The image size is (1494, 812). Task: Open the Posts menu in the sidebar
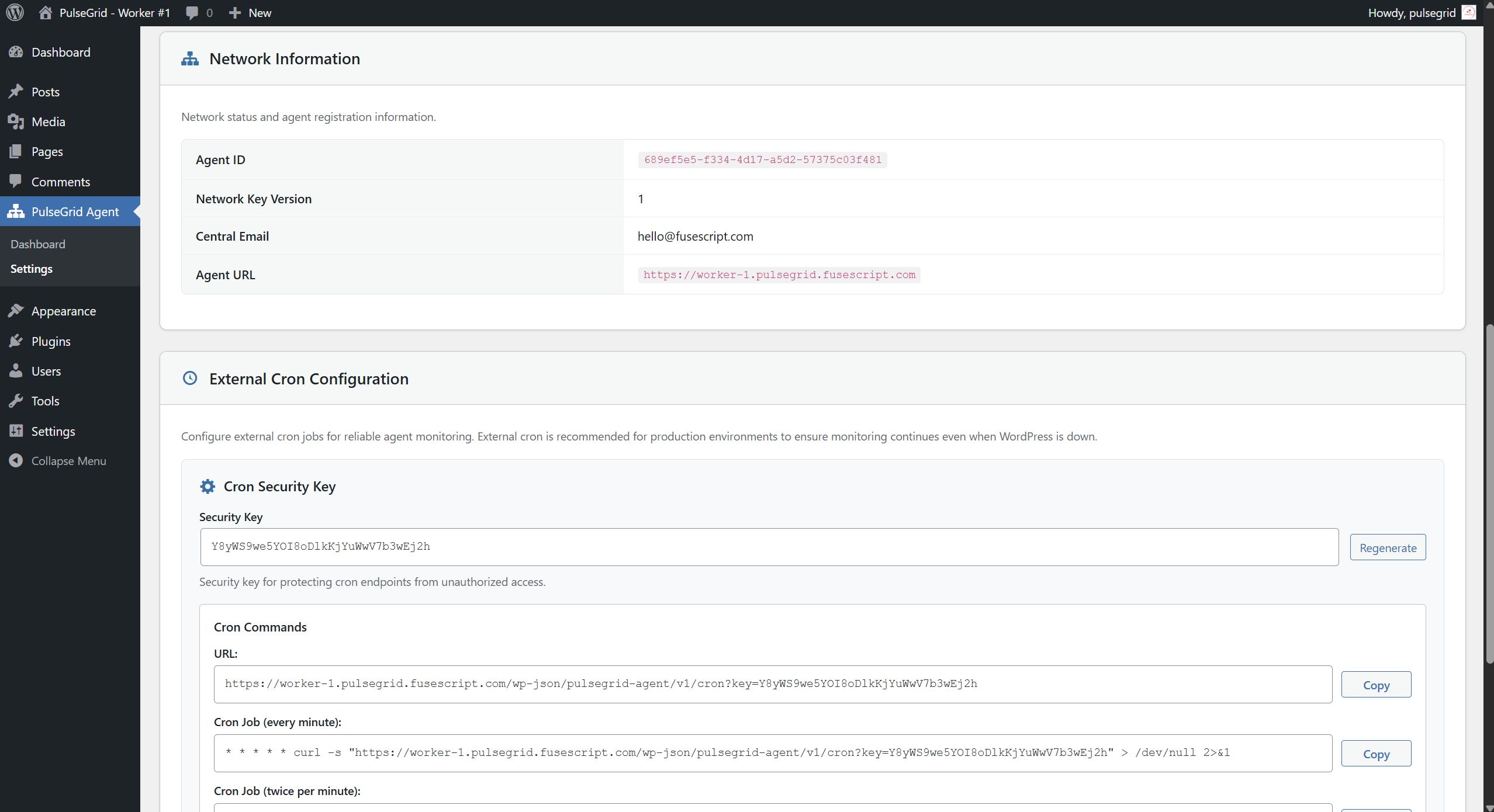[x=45, y=92]
